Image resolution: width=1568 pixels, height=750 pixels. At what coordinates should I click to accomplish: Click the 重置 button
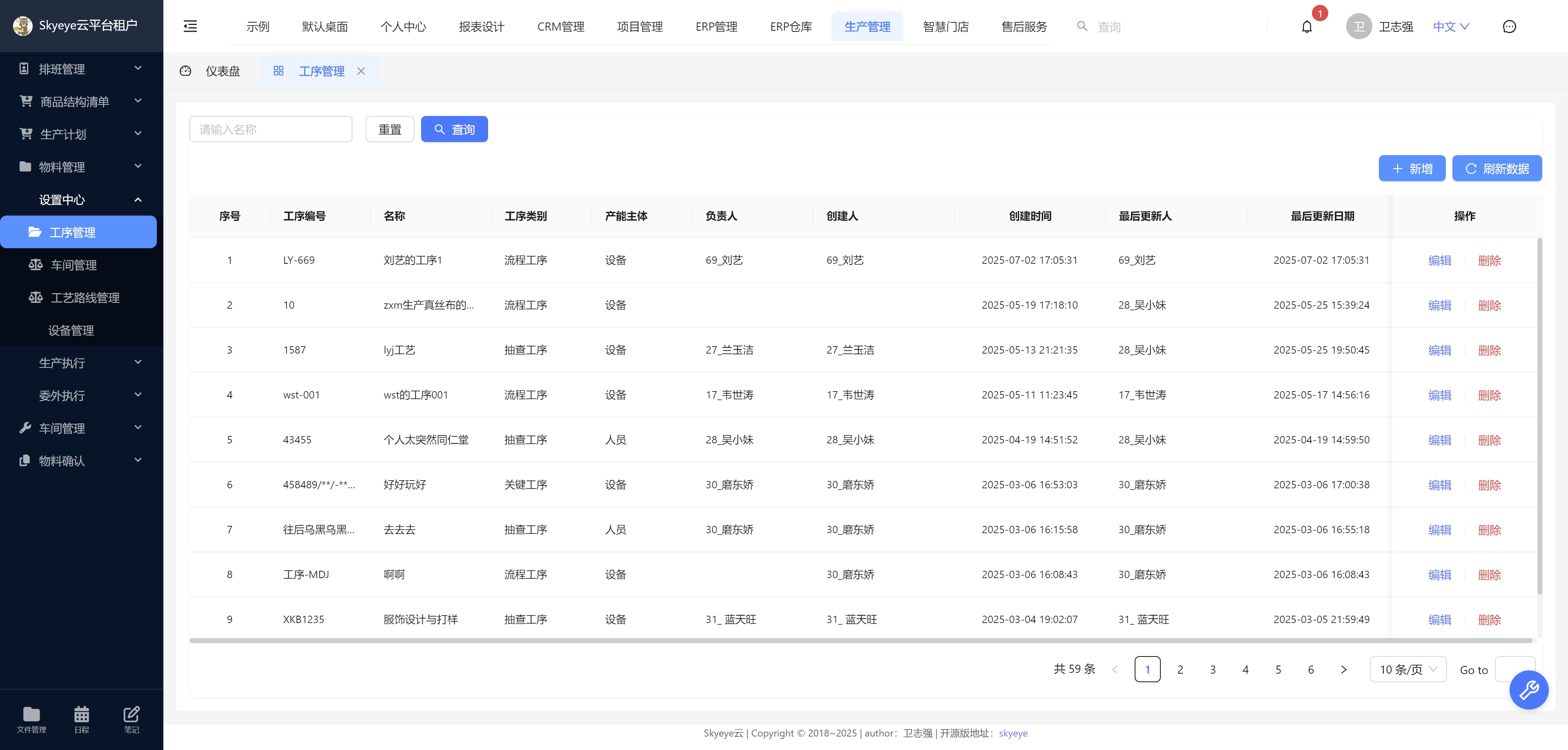(x=390, y=129)
